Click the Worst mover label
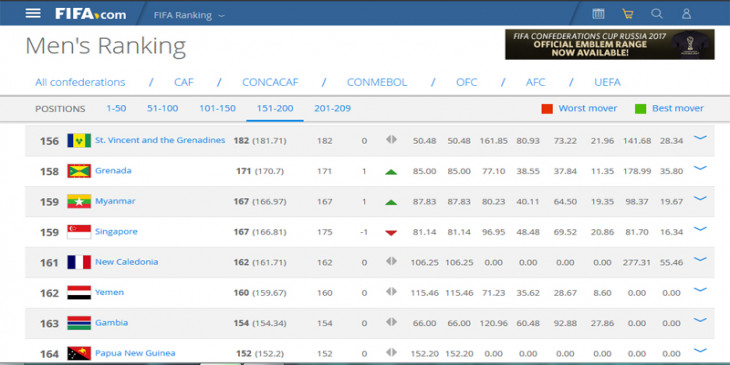This screenshot has height=365, width=730. (588, 108)
